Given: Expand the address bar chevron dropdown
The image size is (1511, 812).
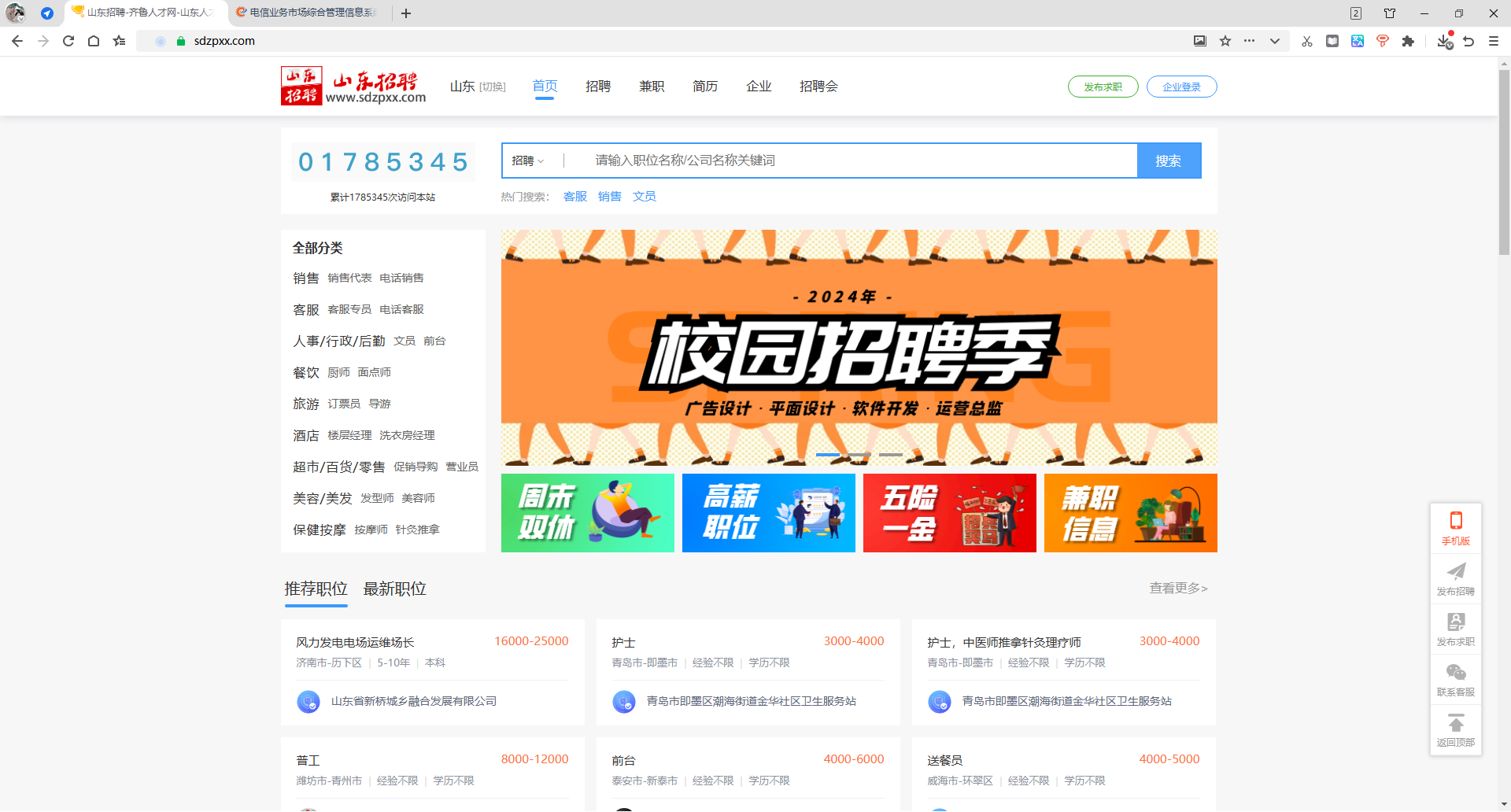Looking at the screenshot, I should tap(1275, 41).
